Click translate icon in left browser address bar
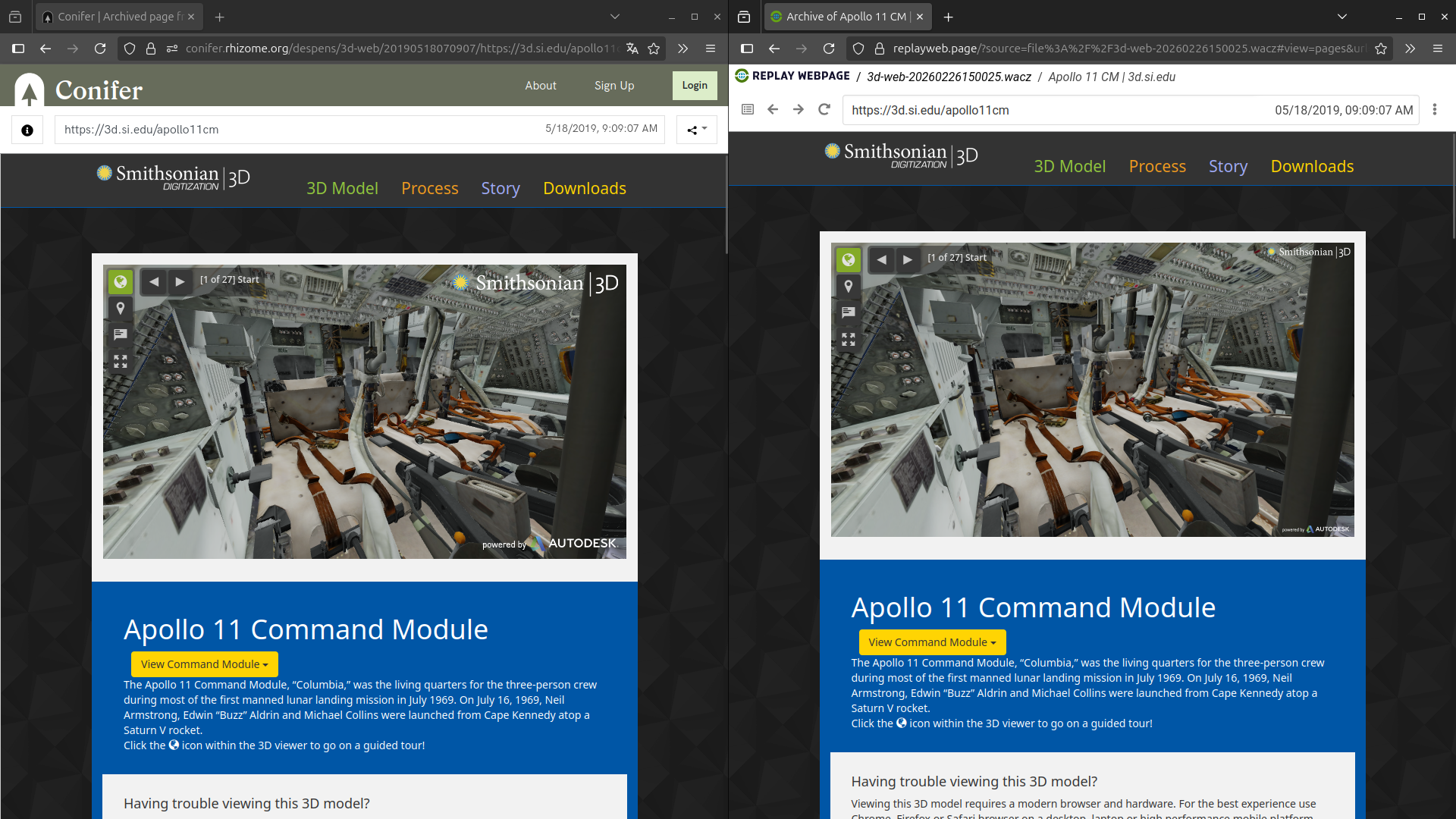 (x=632, y=49)
